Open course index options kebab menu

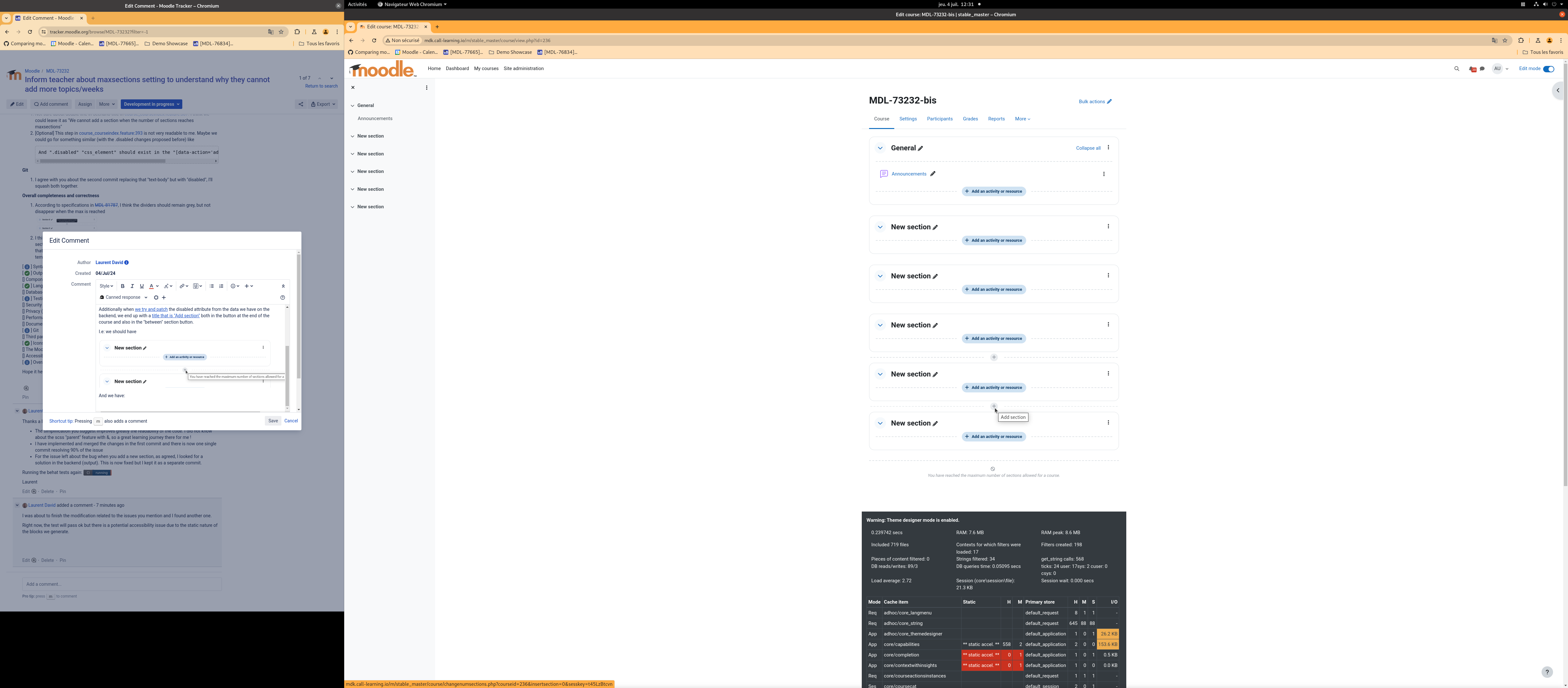pyautogui.click(x=427, y=88)
